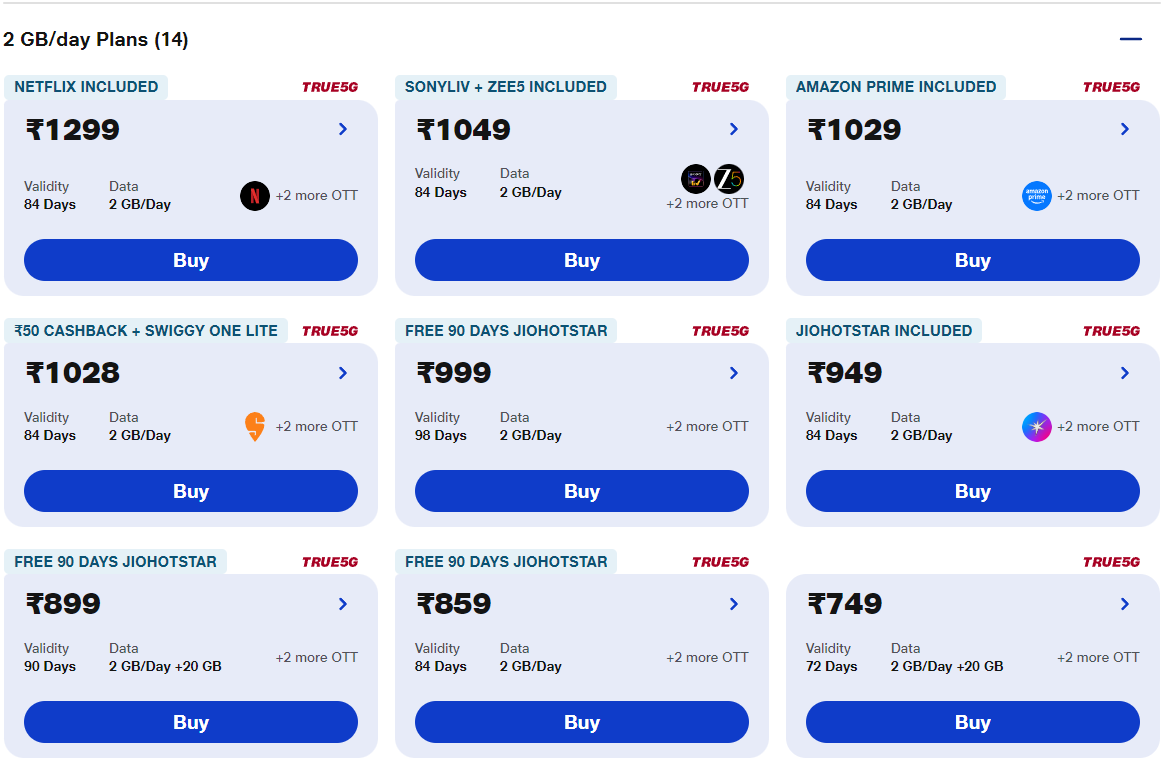Click TRUE5G badge above ₹749 plan
Image resolution: width=1168 pixels, height=768 pixels.
[1111, 562]
